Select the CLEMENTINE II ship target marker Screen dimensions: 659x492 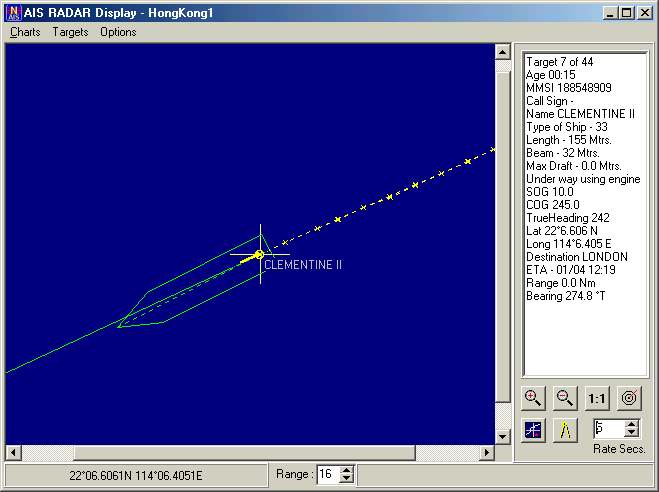(x=259, y=254)
